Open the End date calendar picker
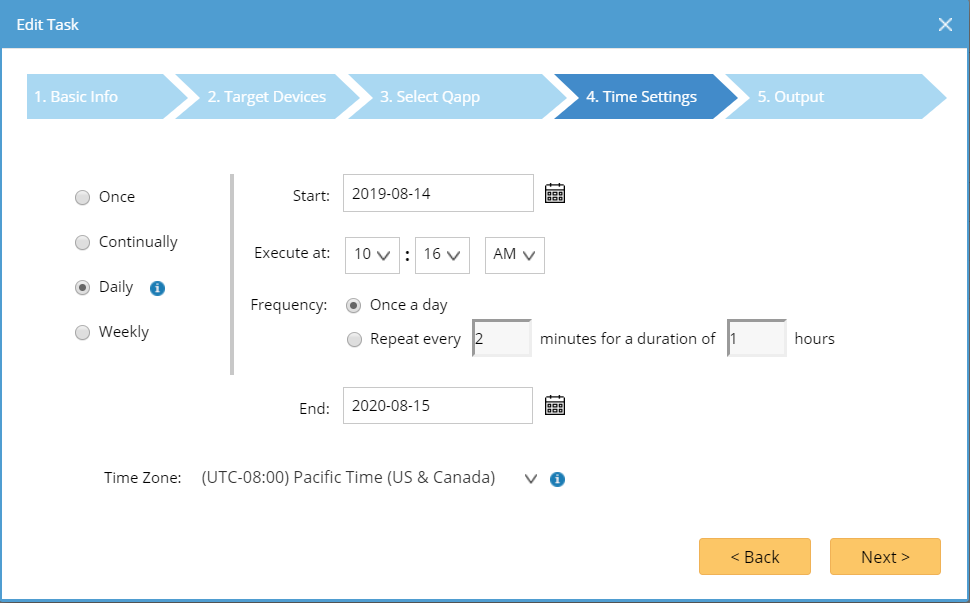The width and height of the screenshot is (970, 603). click(x=555, y=405)
